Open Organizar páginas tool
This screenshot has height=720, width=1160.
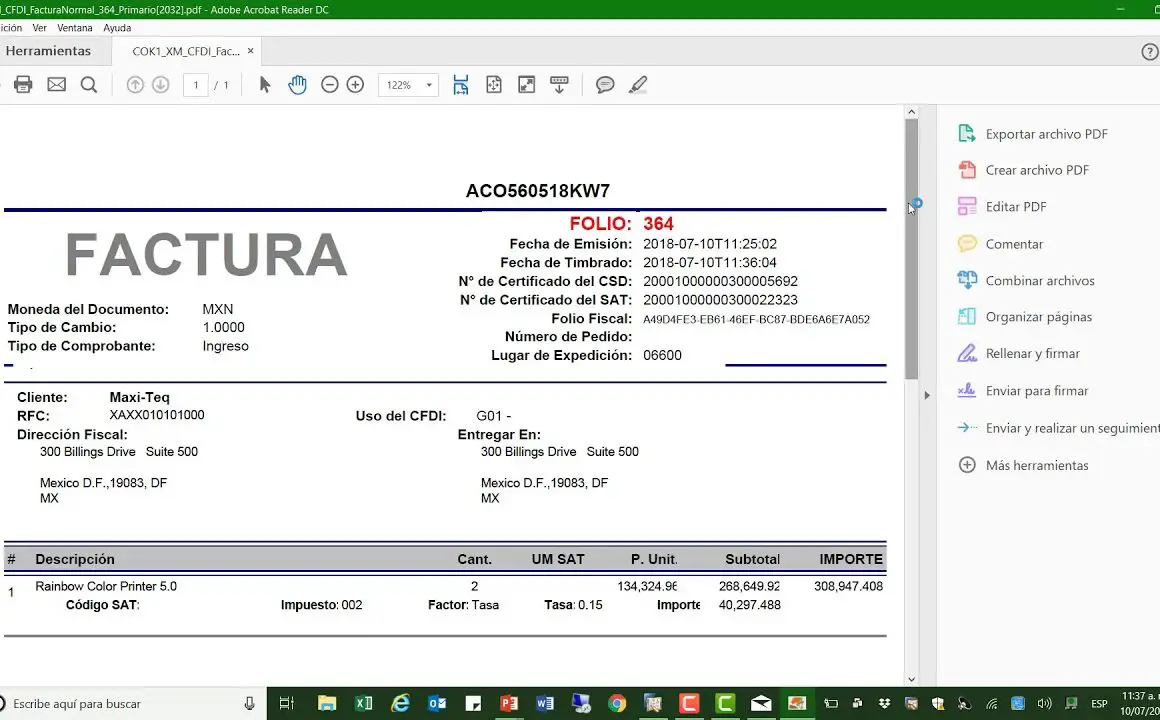coord(1025,317)
